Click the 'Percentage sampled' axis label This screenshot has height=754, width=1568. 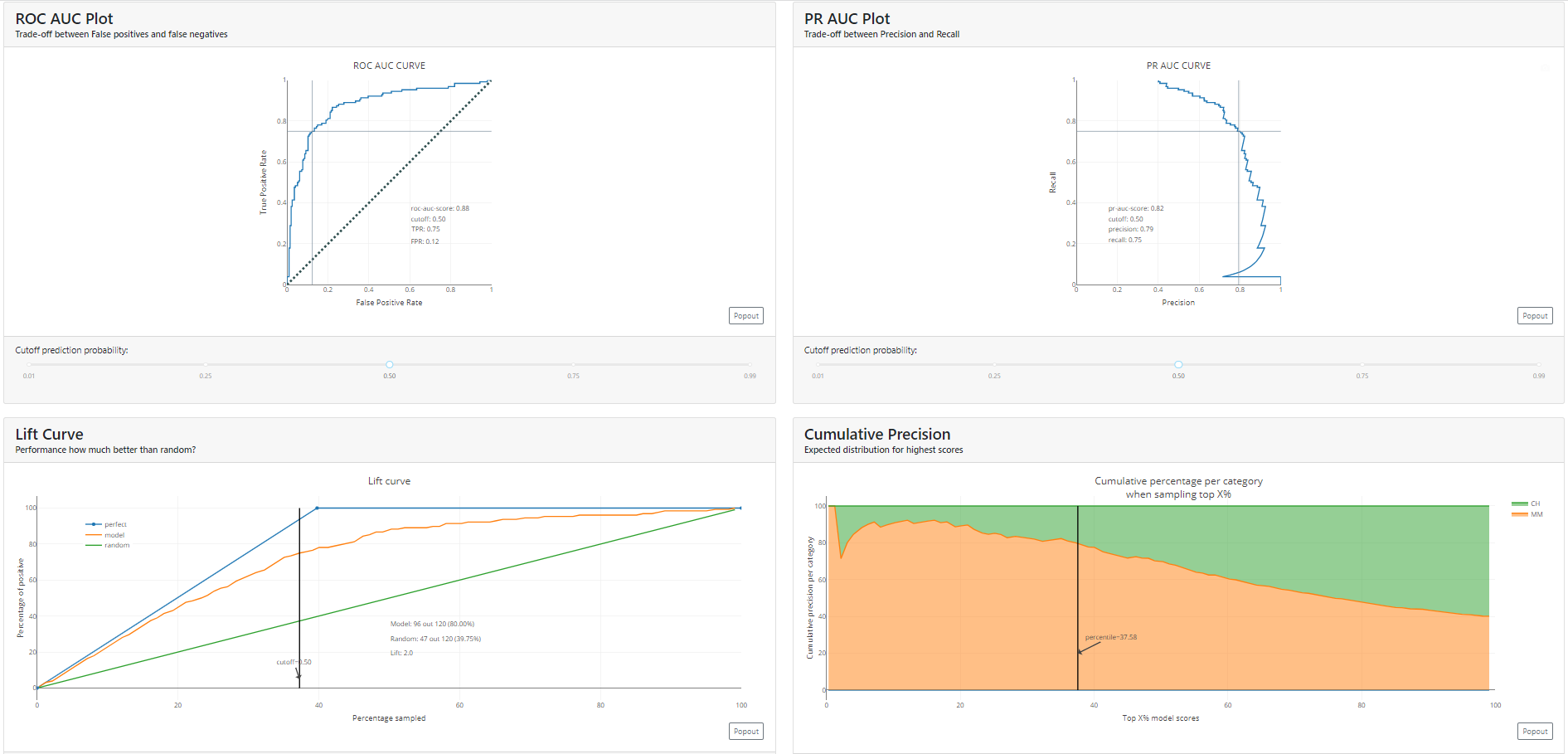click(389, 718)
